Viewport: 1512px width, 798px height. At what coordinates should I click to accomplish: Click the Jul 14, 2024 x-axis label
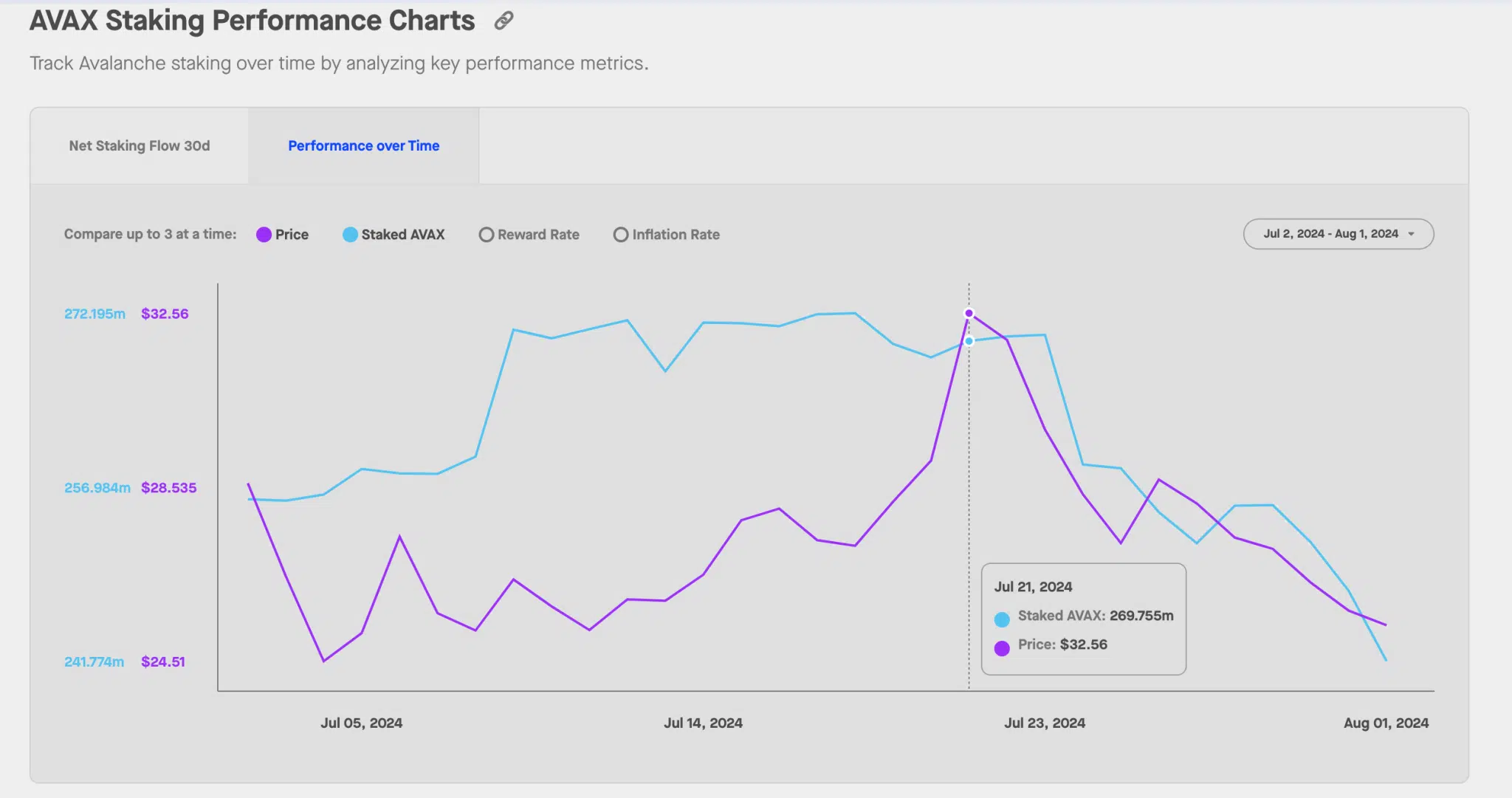tap(703, 723)
